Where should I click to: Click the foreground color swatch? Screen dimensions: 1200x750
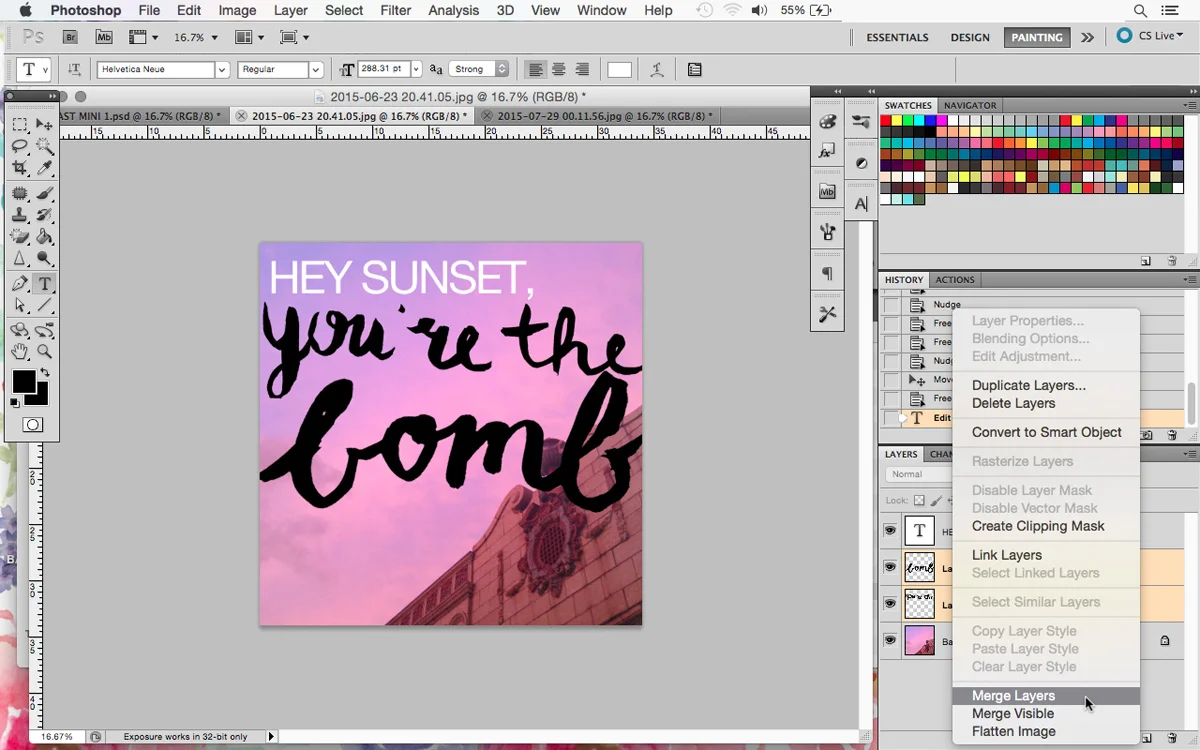tap(24, 381)
